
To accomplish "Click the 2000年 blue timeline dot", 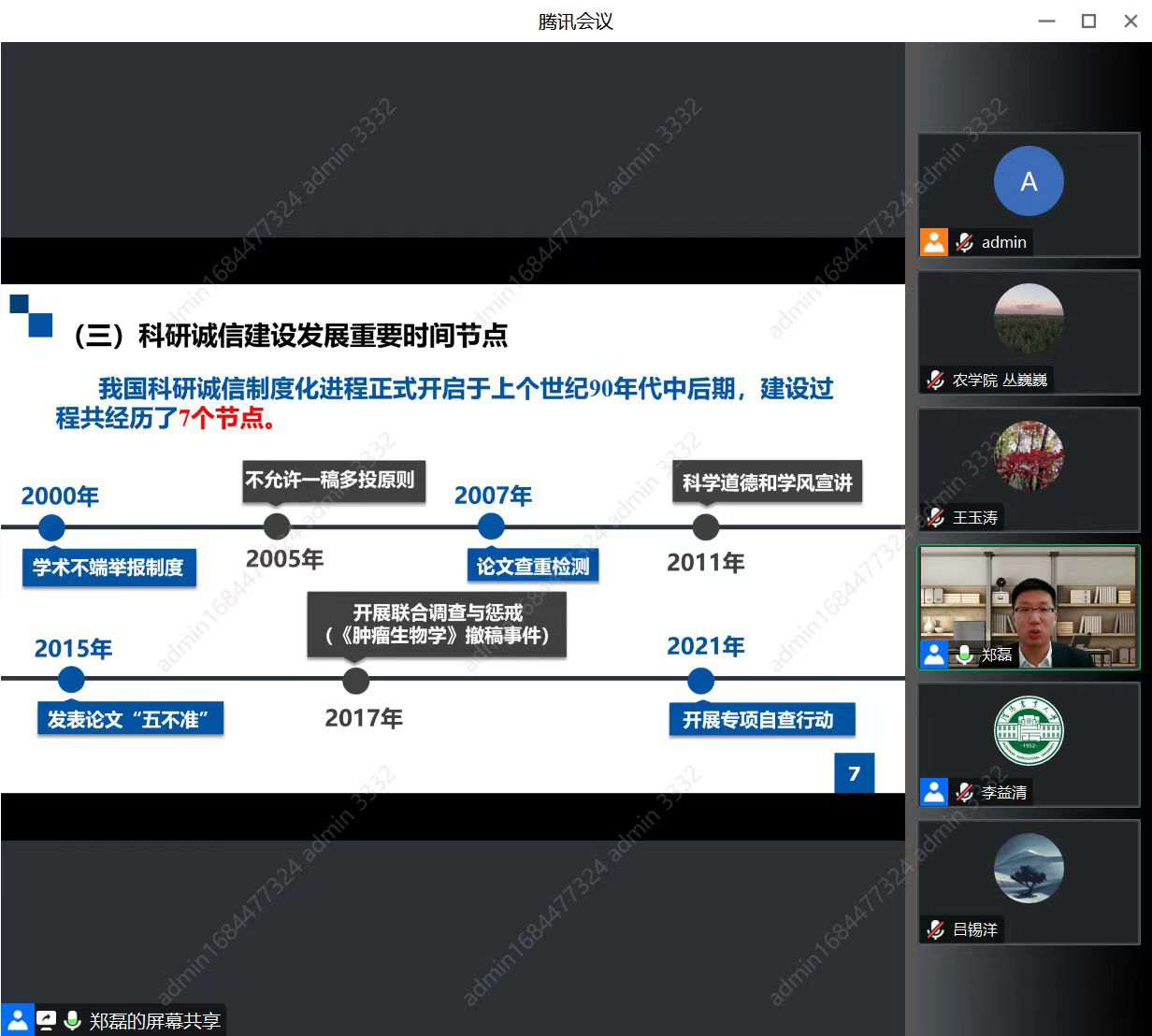I will pyautogui.click(x=51, y=527).
